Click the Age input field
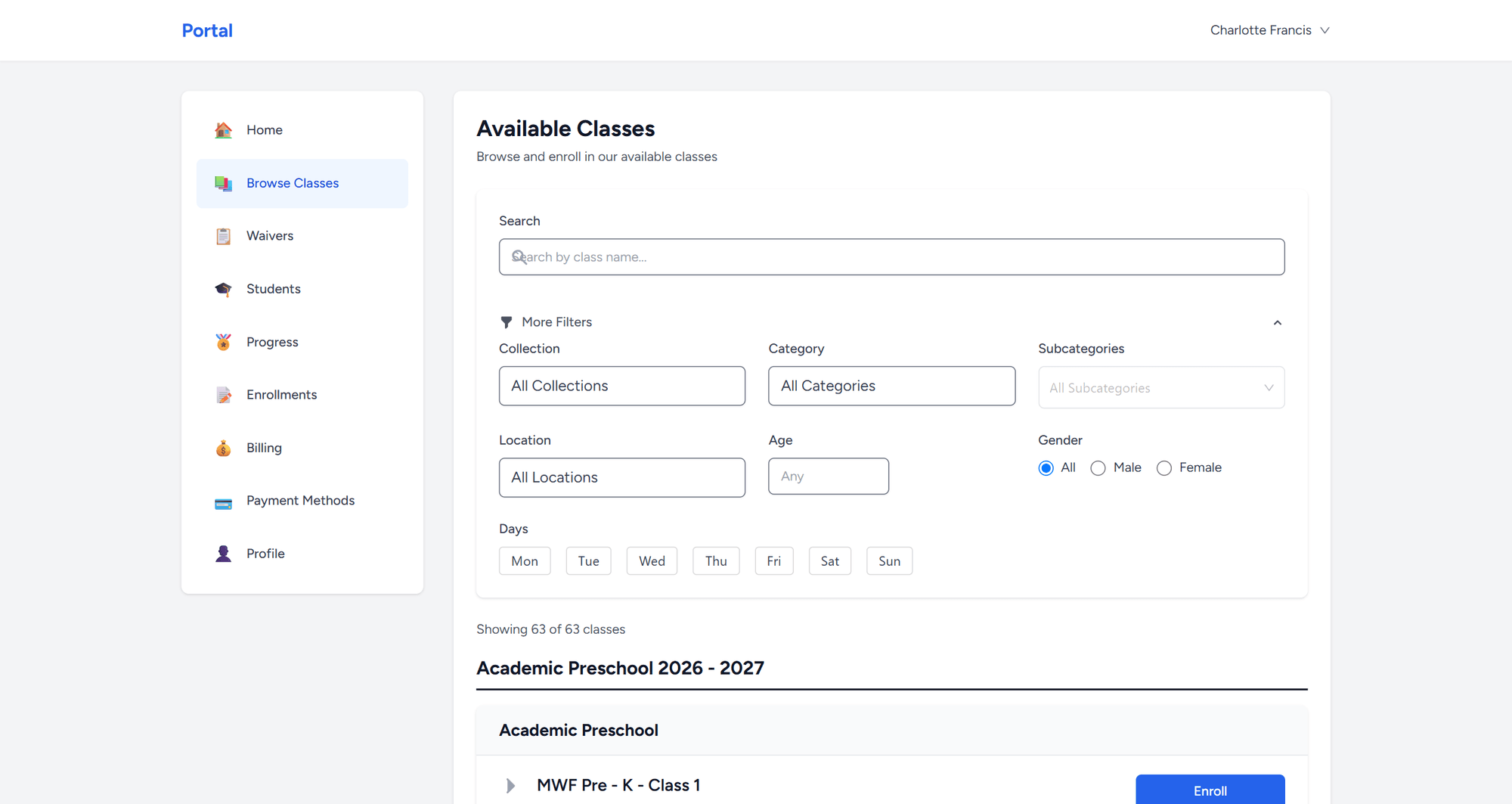 (x=829, y=477)
